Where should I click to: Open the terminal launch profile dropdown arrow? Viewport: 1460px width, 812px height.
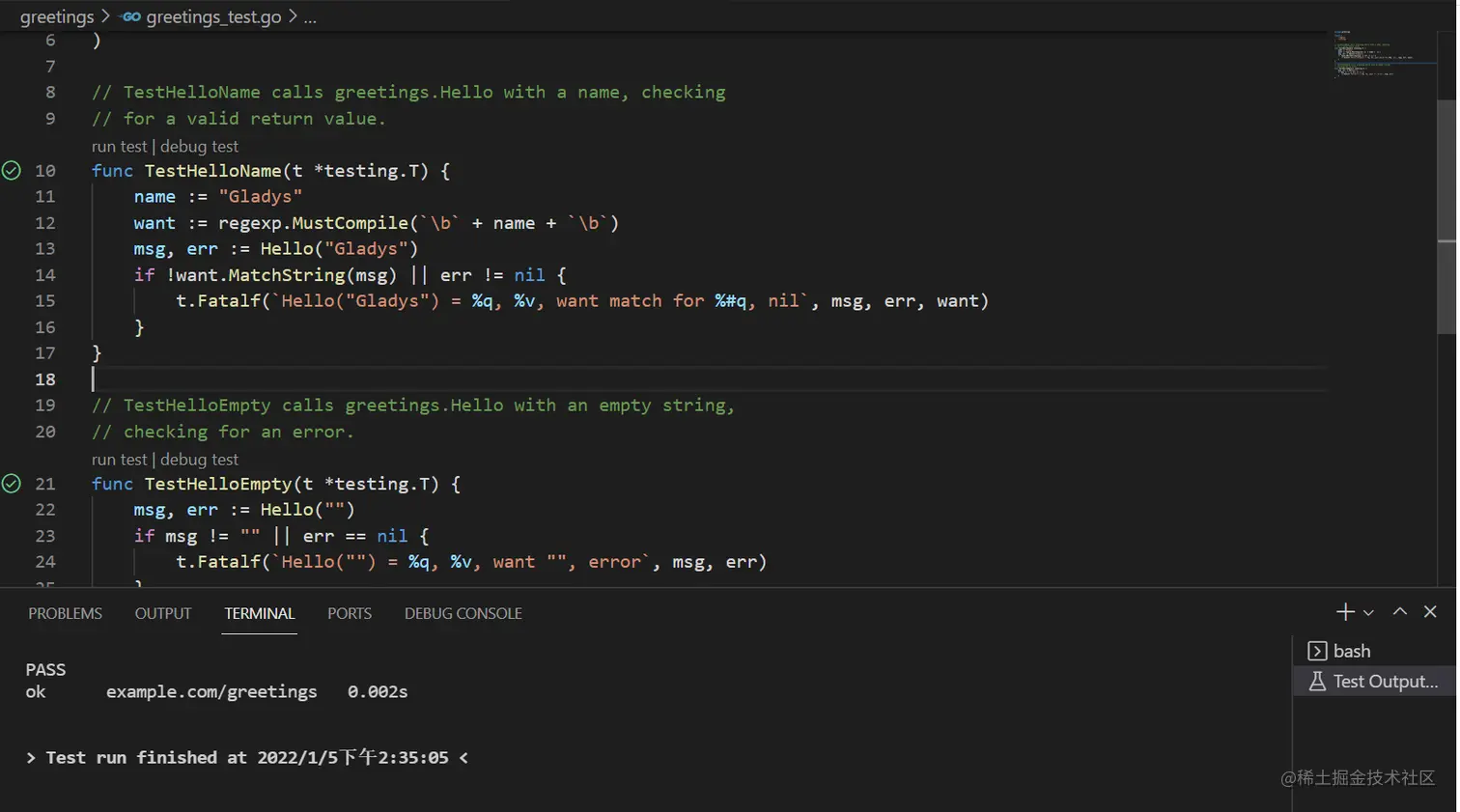coord(1368,613)
